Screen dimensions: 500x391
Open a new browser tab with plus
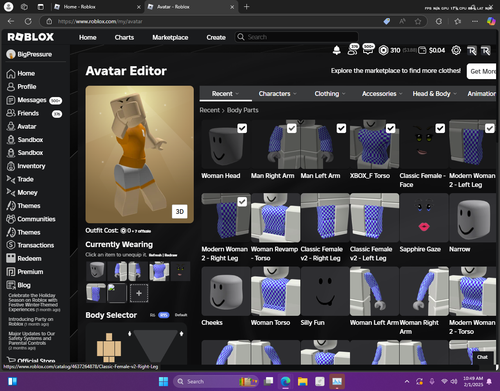[x=246, y=7]
